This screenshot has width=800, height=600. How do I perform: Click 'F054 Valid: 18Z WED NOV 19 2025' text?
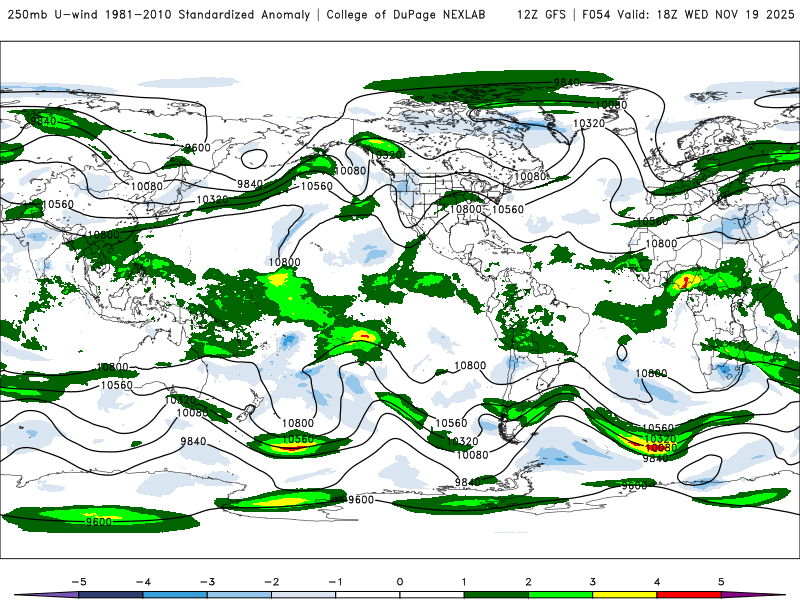point(688,15)
